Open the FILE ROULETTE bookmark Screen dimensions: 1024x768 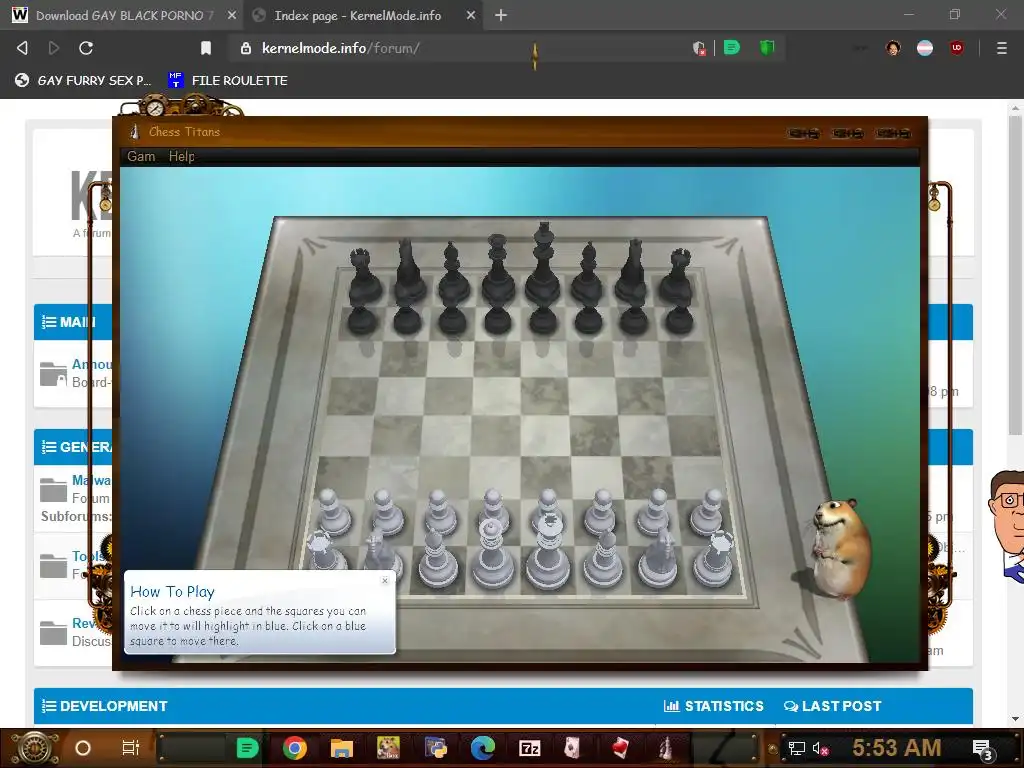coord(227,80)
